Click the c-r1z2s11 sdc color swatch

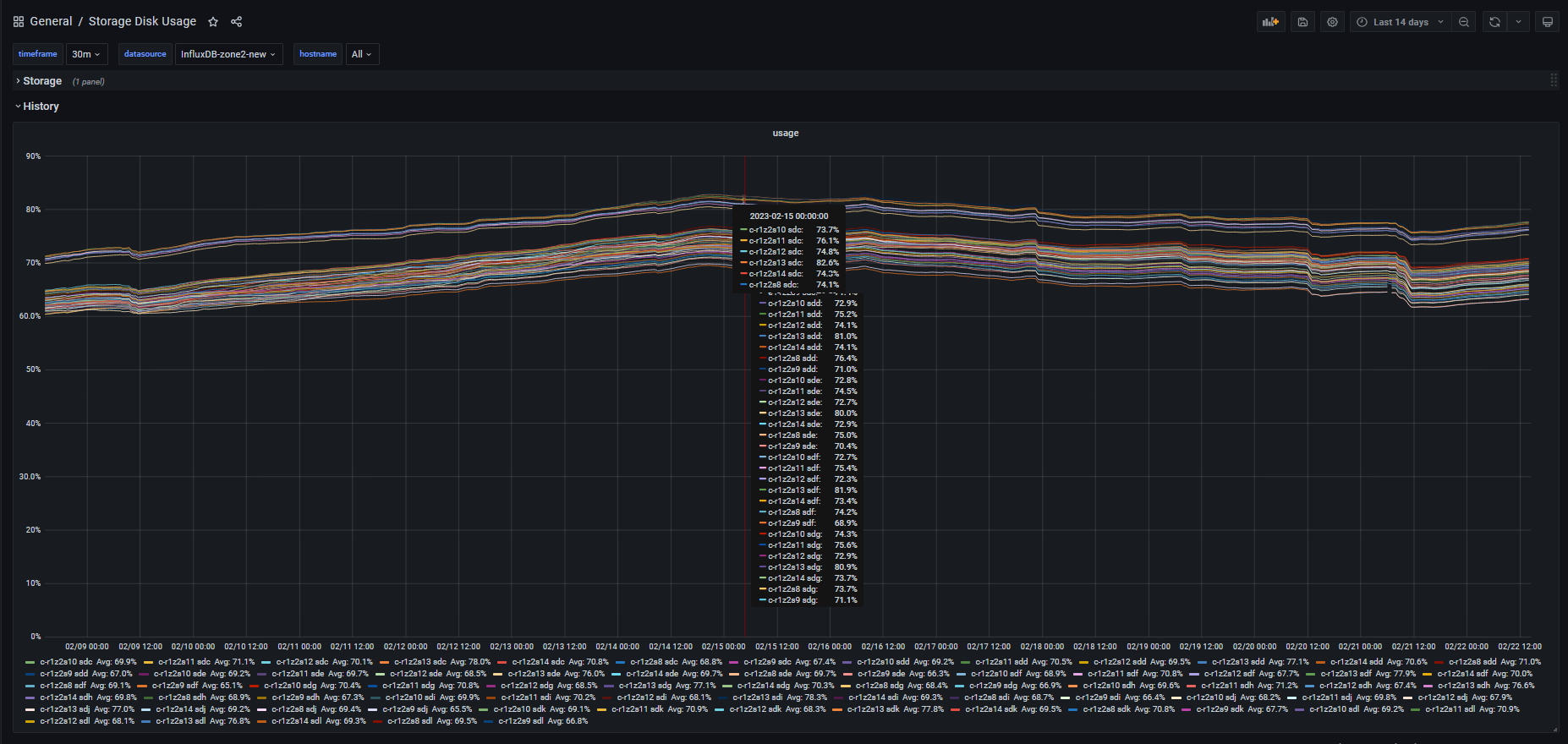pyautogui.click(x=148, y=662)
